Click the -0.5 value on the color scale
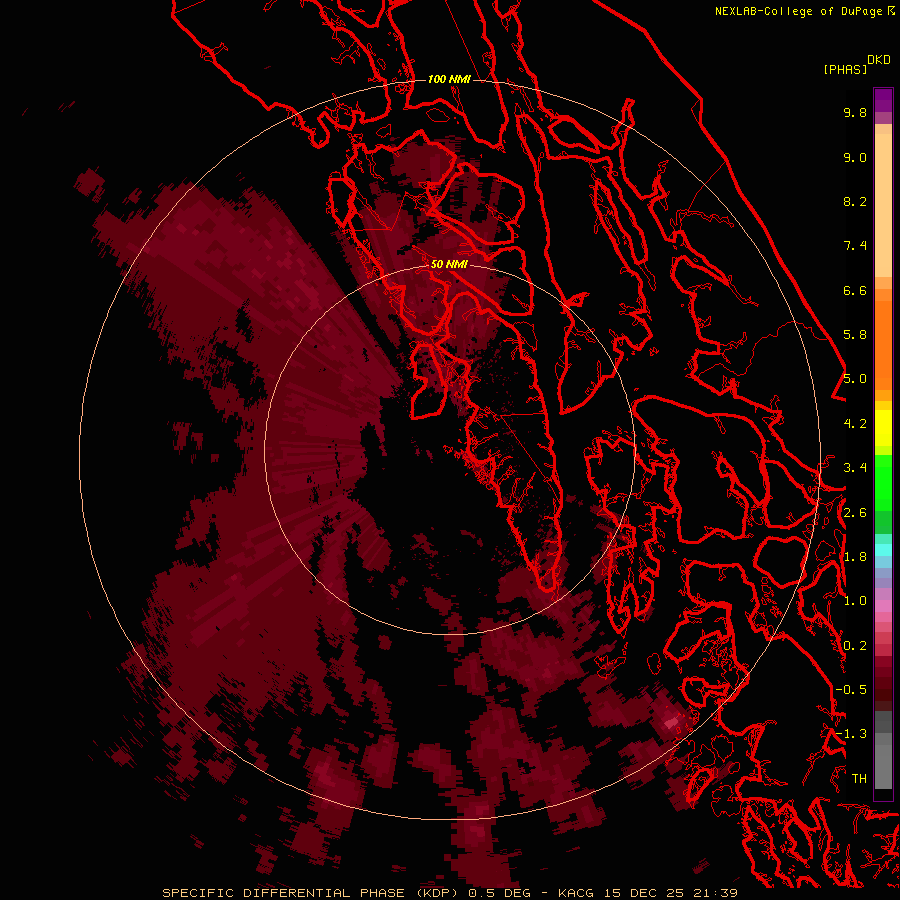900x900 pixels. 851,690
